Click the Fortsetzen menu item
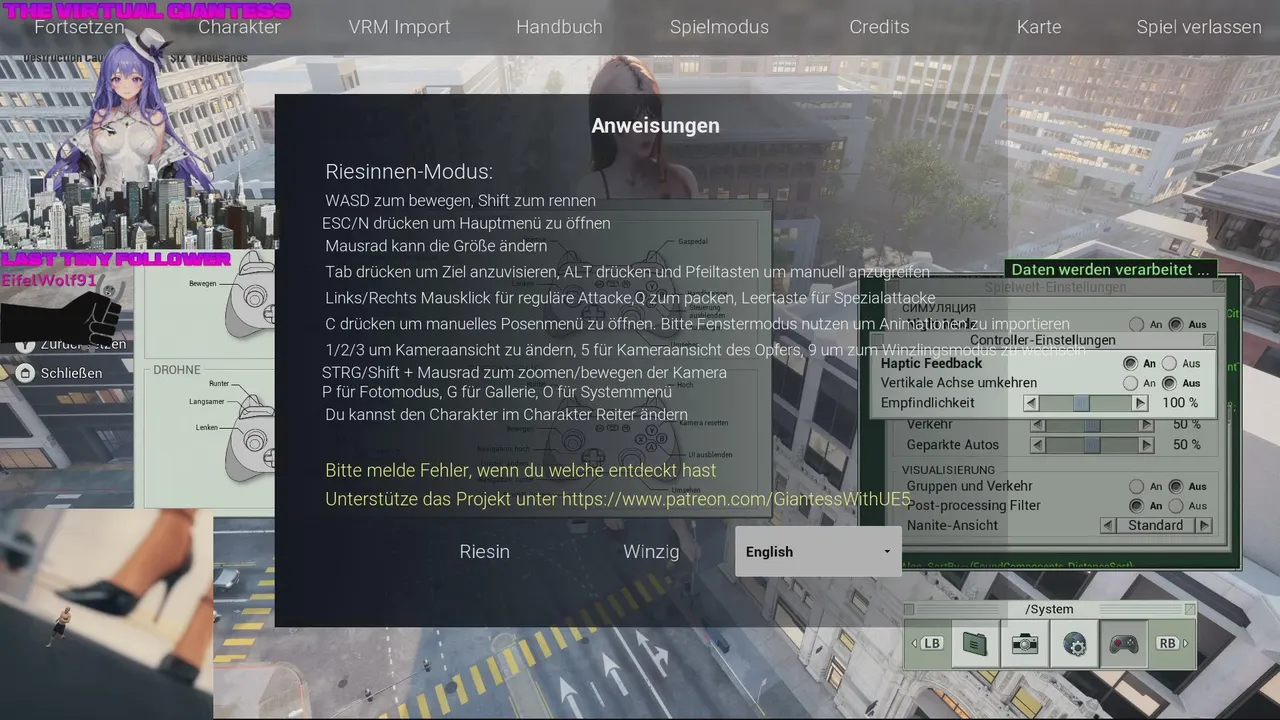1280x720 pixels. click(79, 27)
